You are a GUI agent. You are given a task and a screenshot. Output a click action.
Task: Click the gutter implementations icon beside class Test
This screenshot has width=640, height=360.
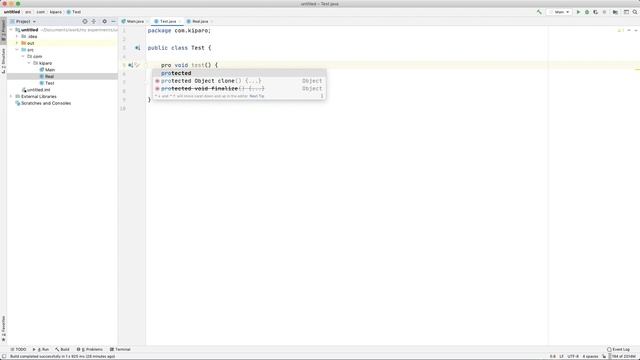138,48
